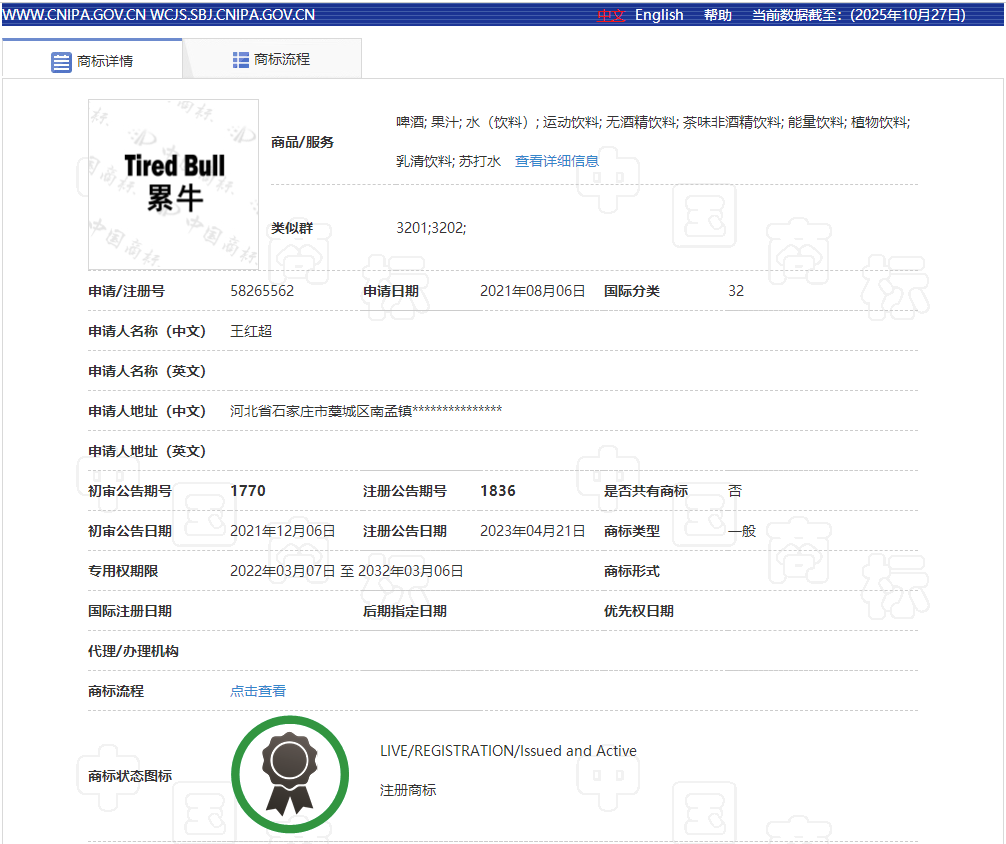Switch language to English
The height and width of the screenshot is (844, 1006).
tap(659, 15)
